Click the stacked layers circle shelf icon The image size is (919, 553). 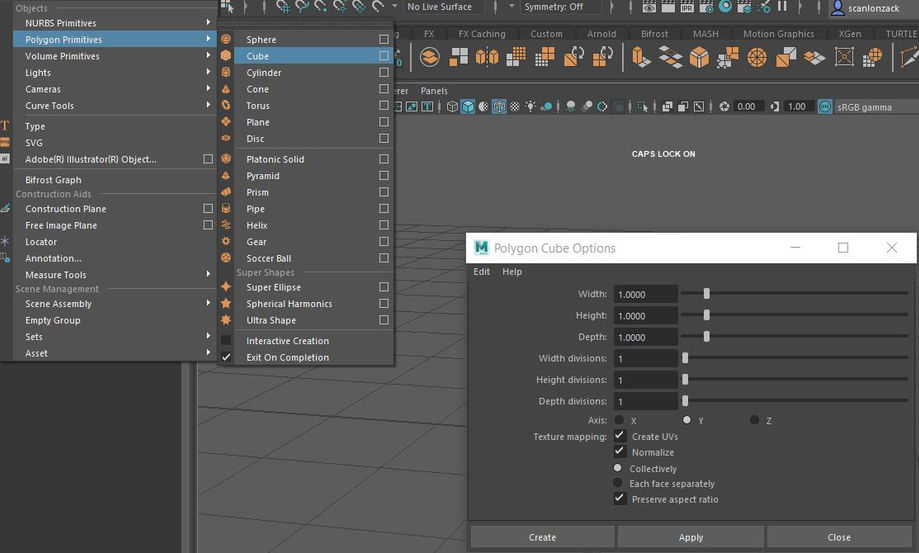point(430,57)
